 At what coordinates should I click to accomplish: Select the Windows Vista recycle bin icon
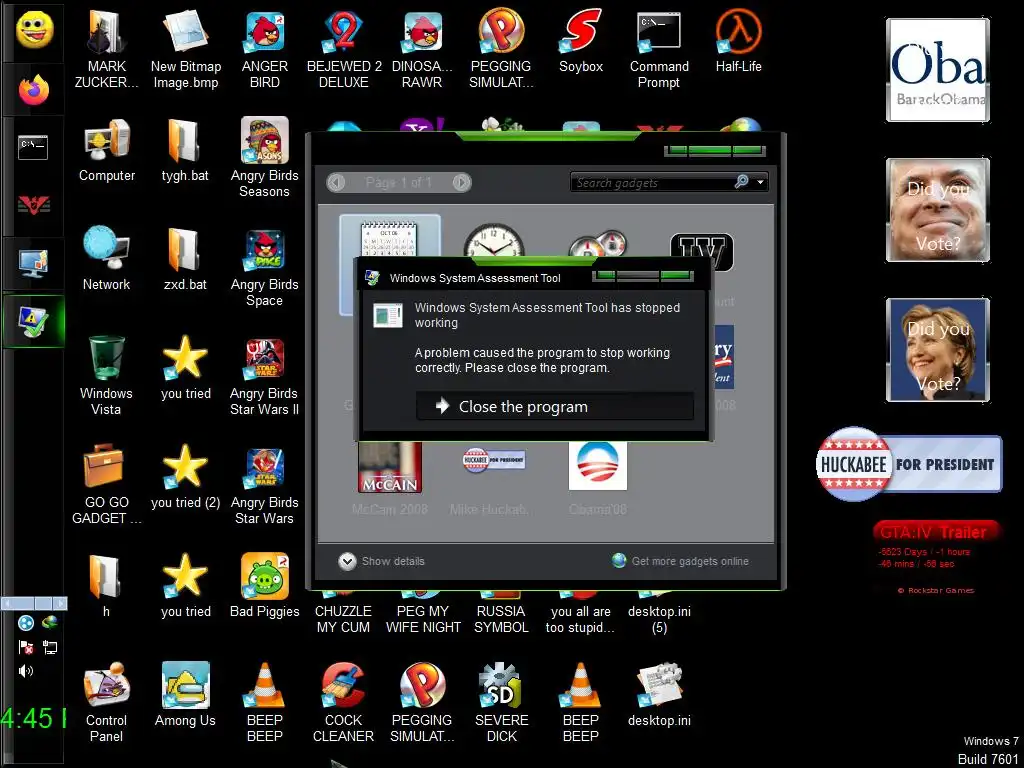pyautogui.click(x=106, y=377)
